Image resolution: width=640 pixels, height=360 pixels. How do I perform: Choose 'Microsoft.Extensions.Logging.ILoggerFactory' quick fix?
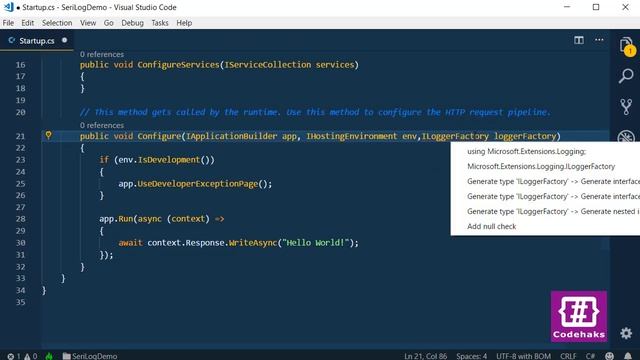(541, 167)
